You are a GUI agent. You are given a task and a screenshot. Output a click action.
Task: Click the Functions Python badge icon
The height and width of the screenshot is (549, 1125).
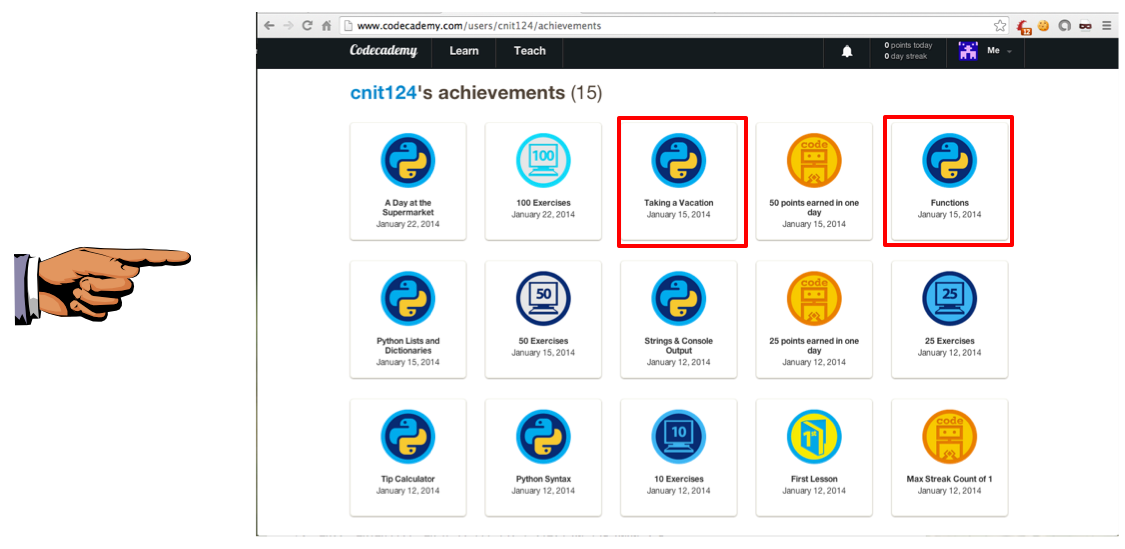(x=949, y=161)
